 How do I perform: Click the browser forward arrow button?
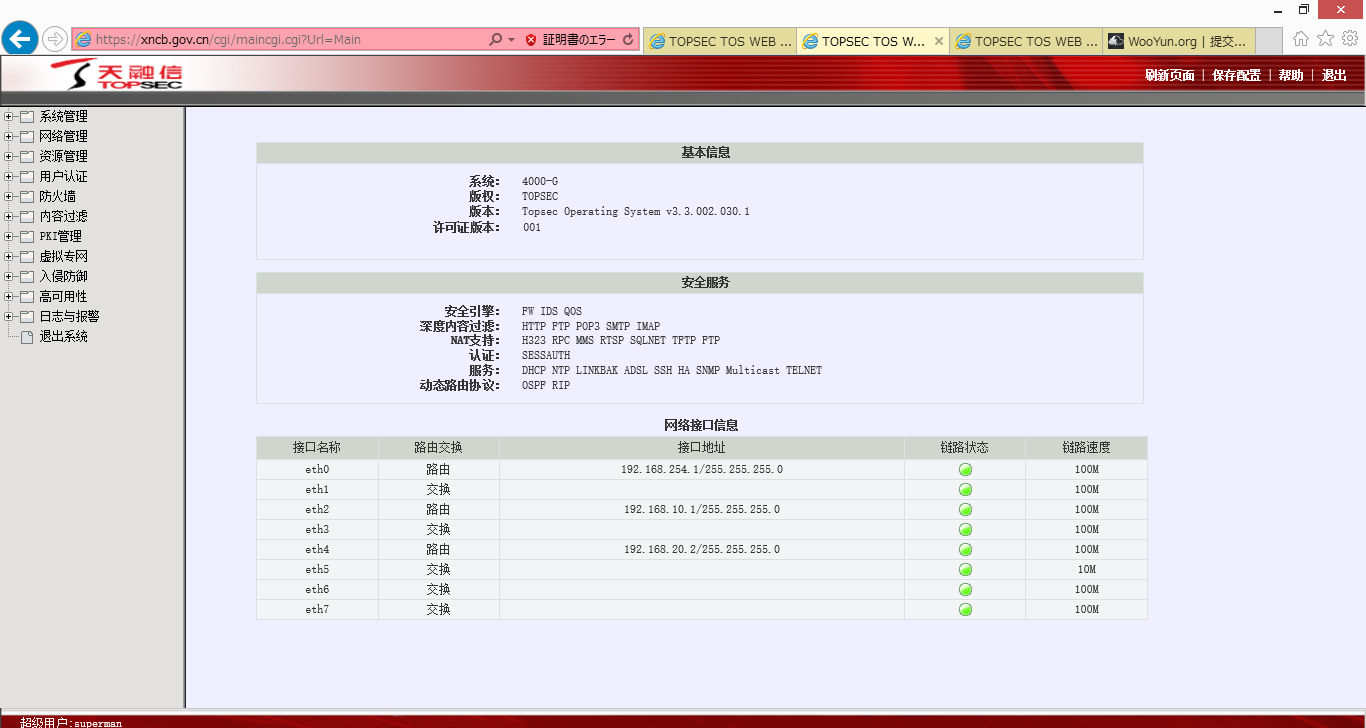pos(54,40)
